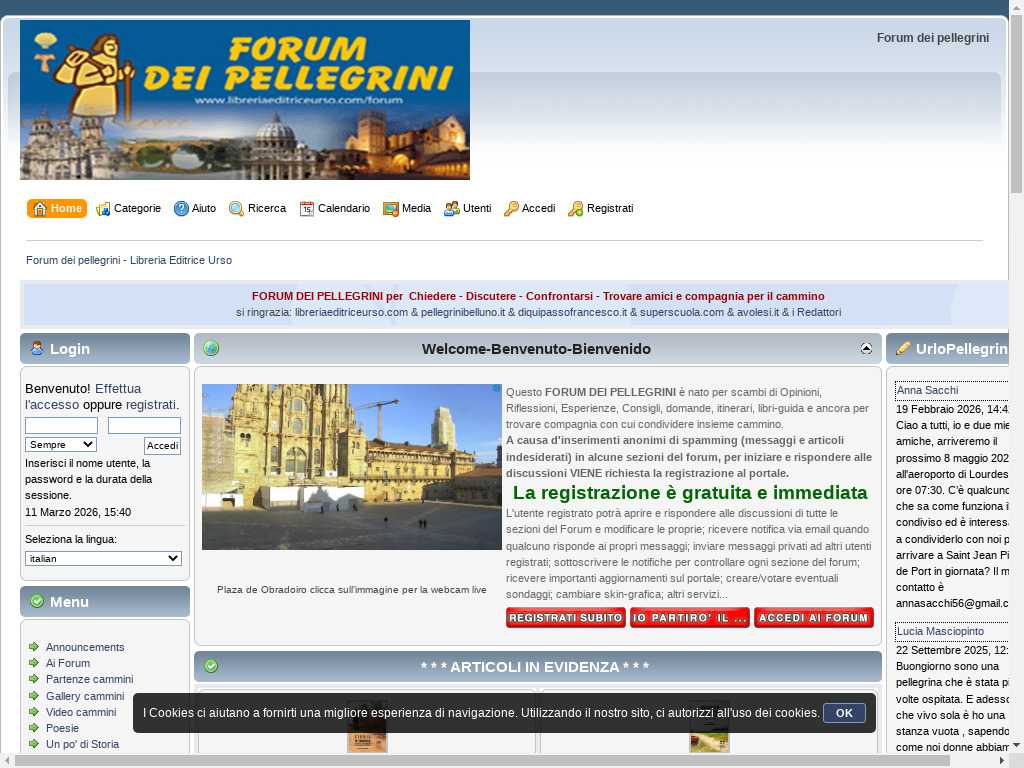This screenshot has height=768, width=1024.
Task: Open the Calendario calendar icon
Action: pos(307,209)
